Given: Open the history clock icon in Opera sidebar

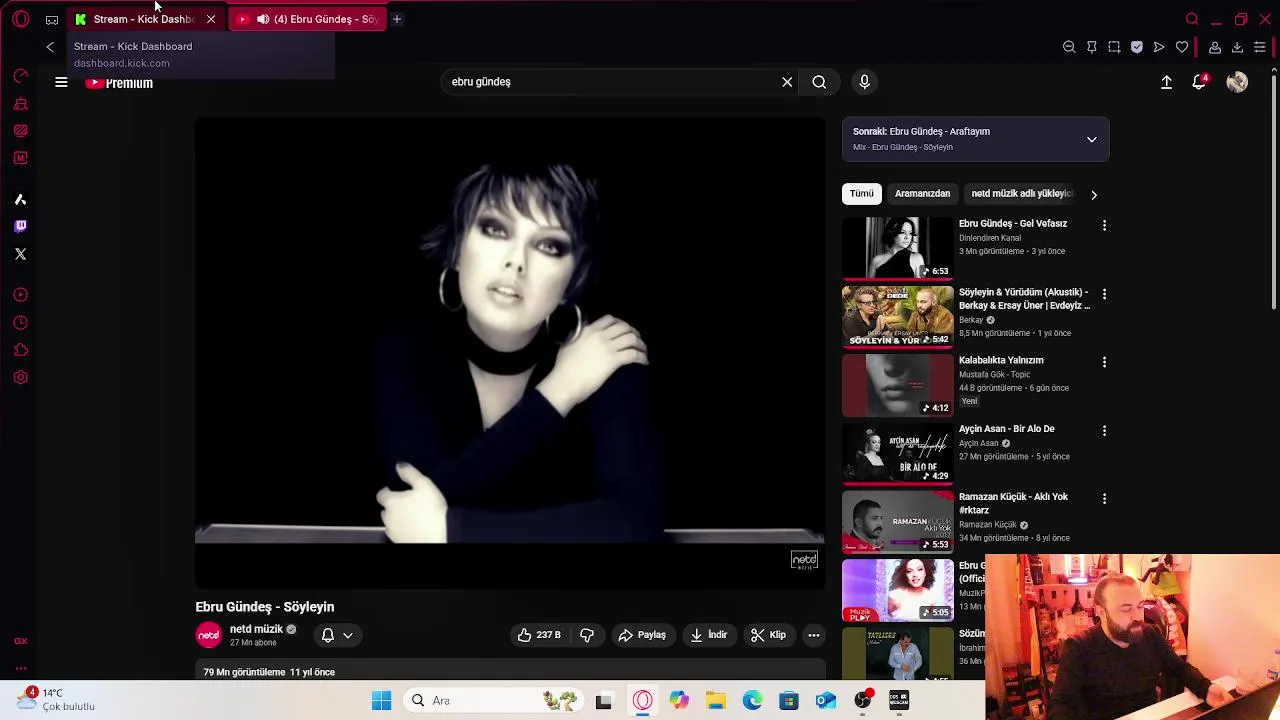Looking at the screenshot, I should (x=20, y=323).
